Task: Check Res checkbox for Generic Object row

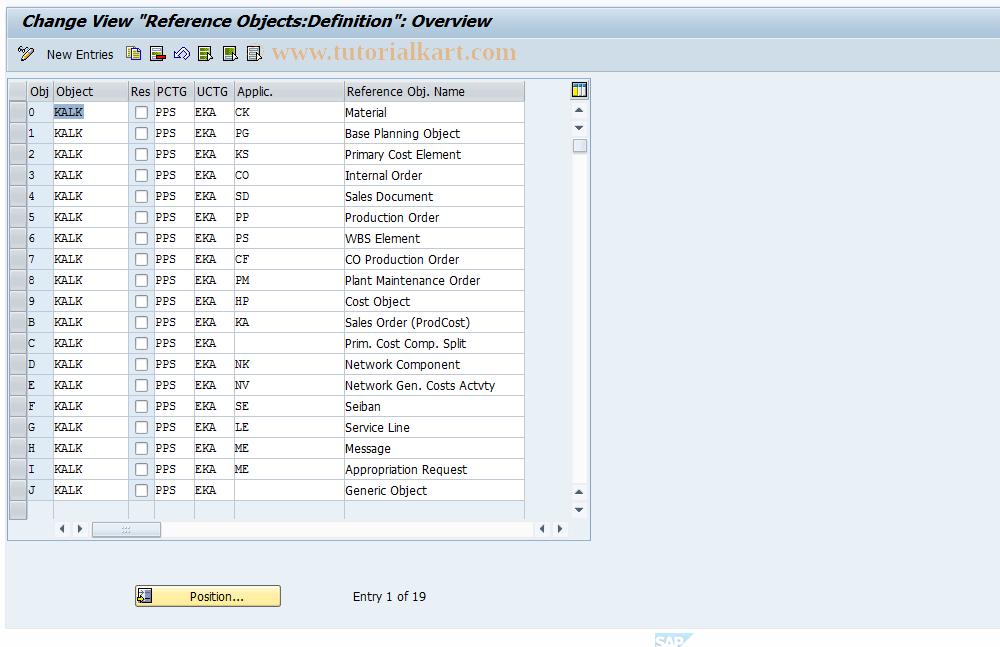Action: pyautogui.click(x=141, y=491)
